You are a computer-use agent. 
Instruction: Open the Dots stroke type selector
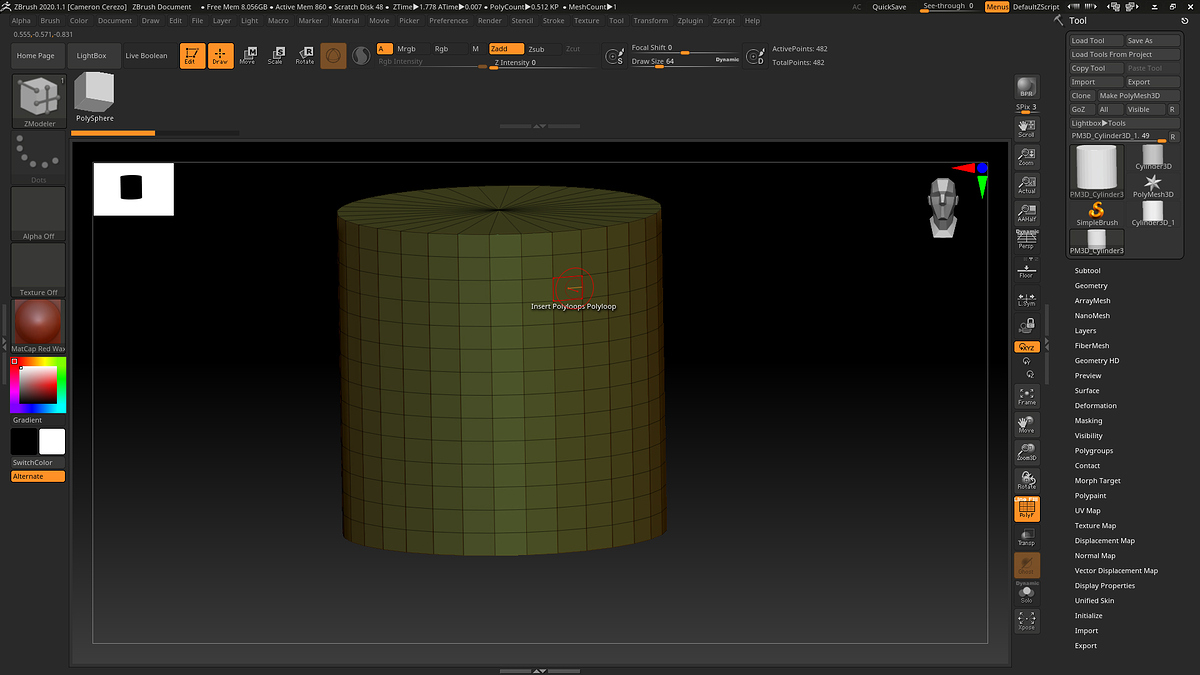pos(38,158)
